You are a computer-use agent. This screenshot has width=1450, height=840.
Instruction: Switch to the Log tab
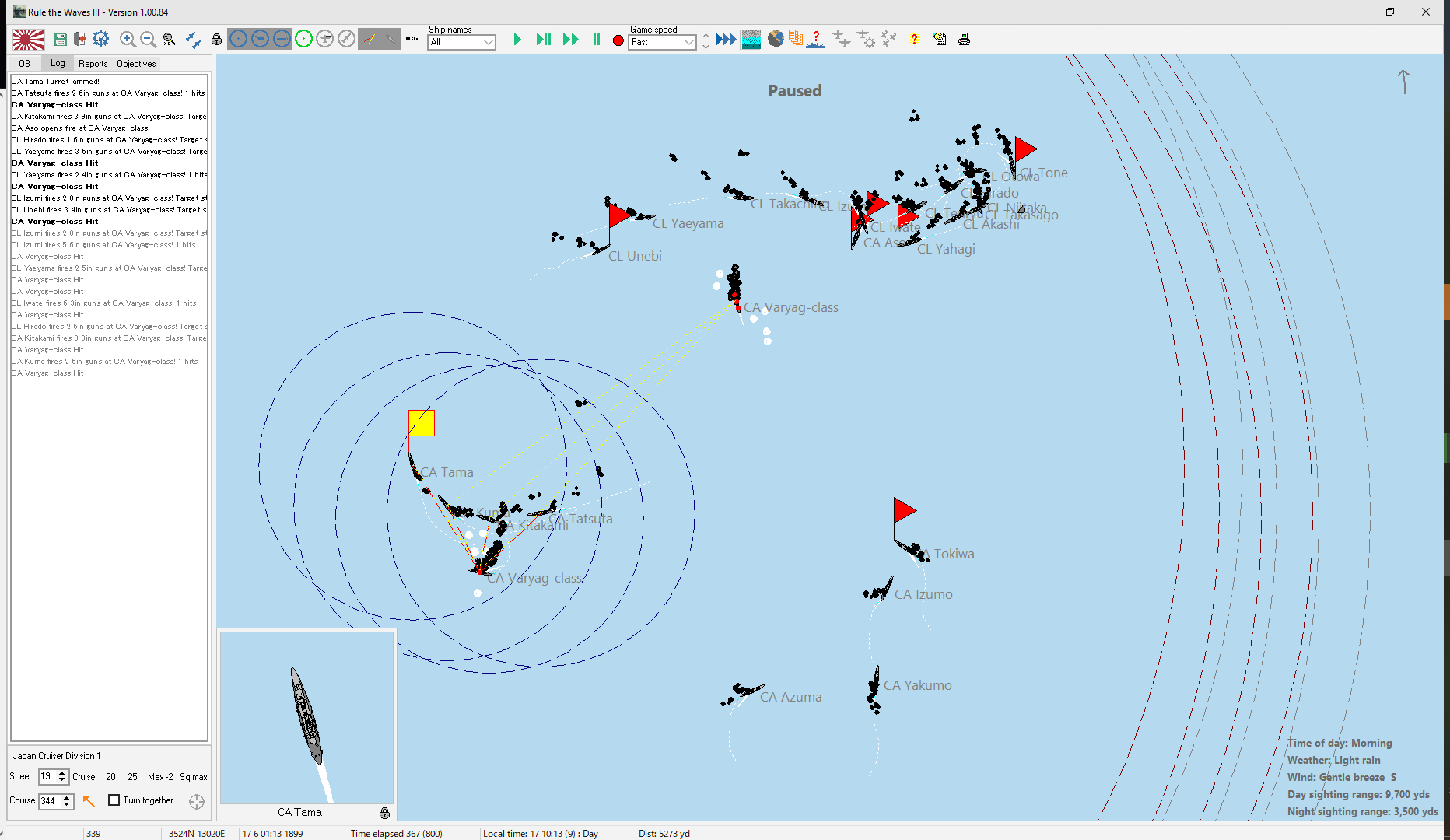58,63
